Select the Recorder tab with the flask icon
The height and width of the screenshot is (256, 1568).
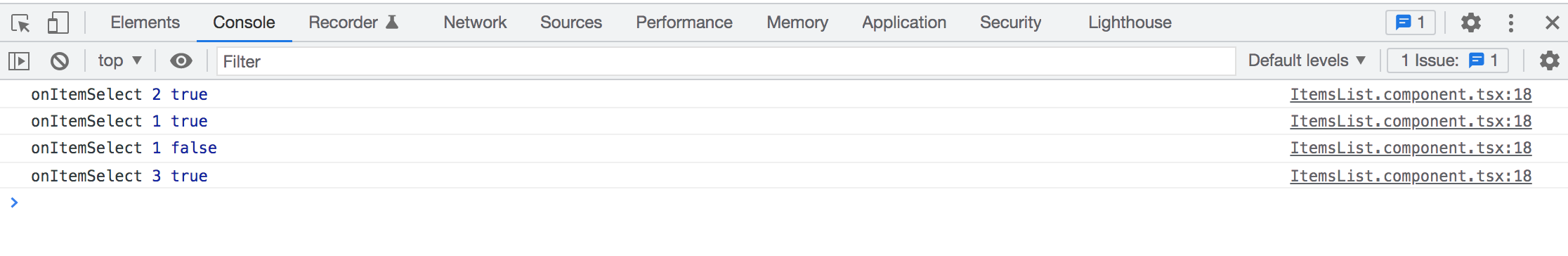coord(354,23)
